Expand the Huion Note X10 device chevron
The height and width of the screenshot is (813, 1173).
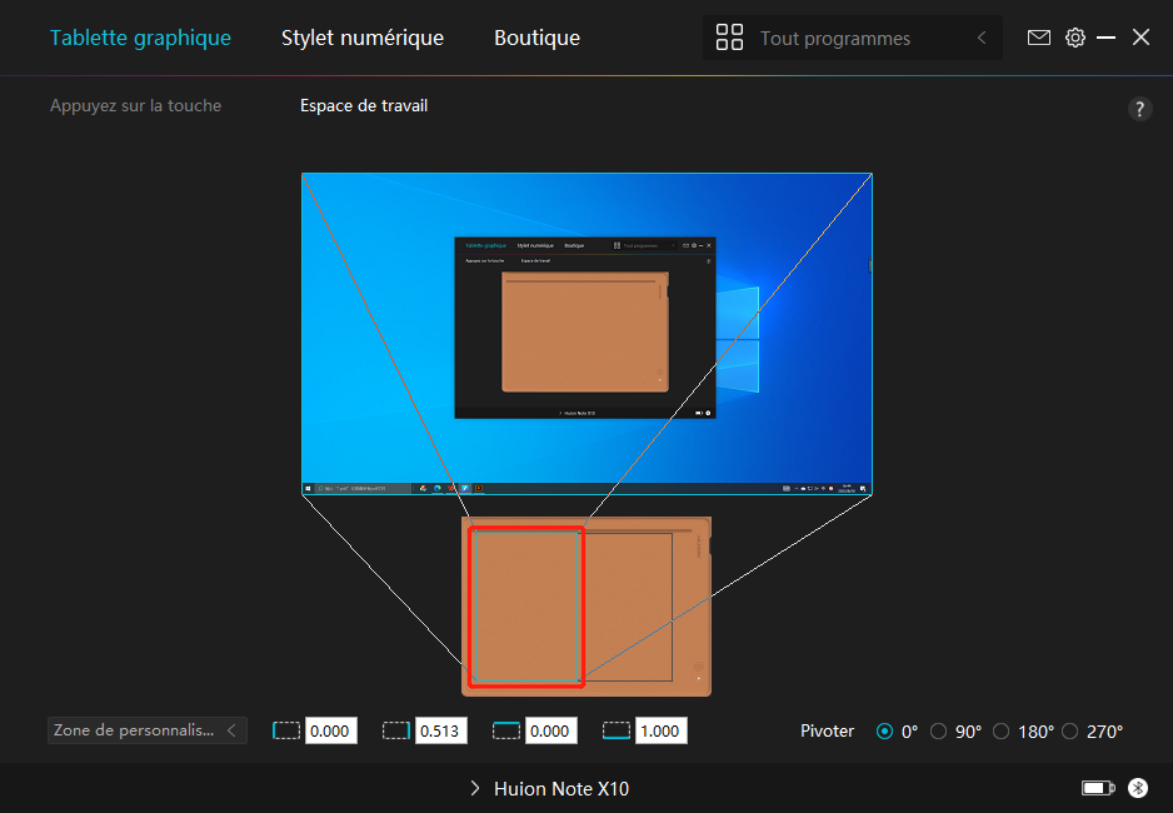pos(475,789)
